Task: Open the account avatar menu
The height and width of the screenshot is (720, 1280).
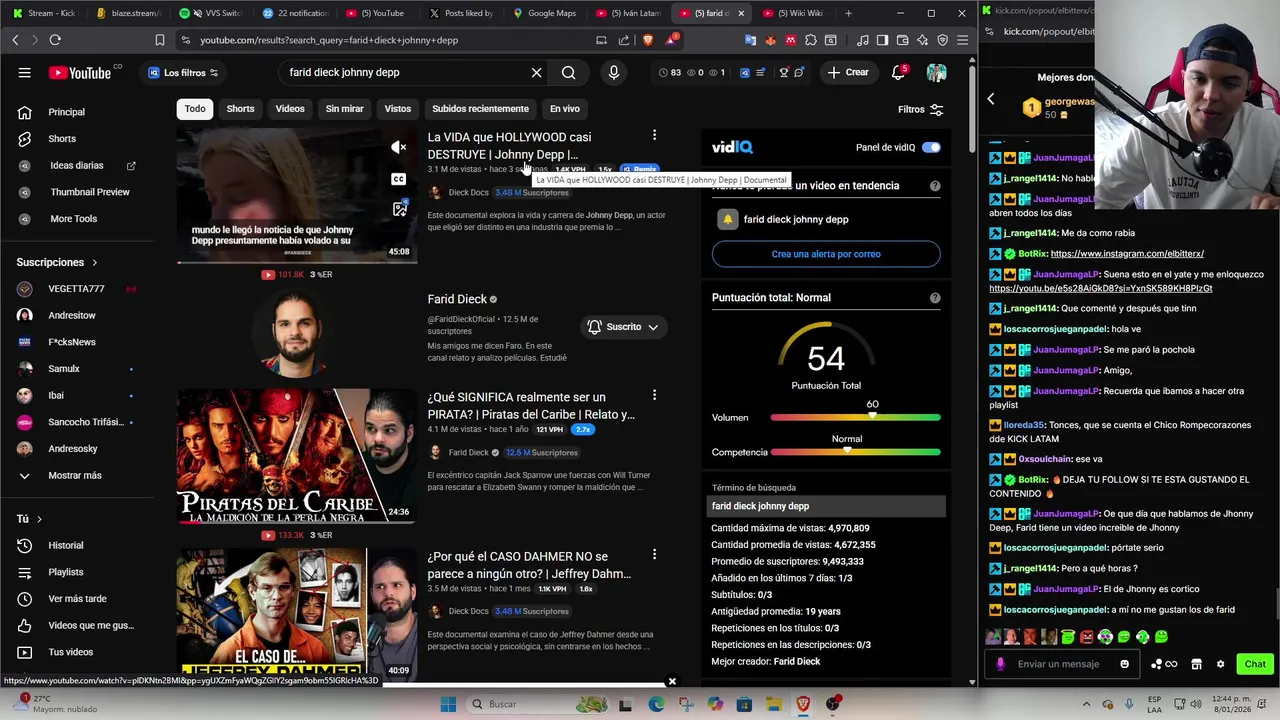Action: pos(936,72)
